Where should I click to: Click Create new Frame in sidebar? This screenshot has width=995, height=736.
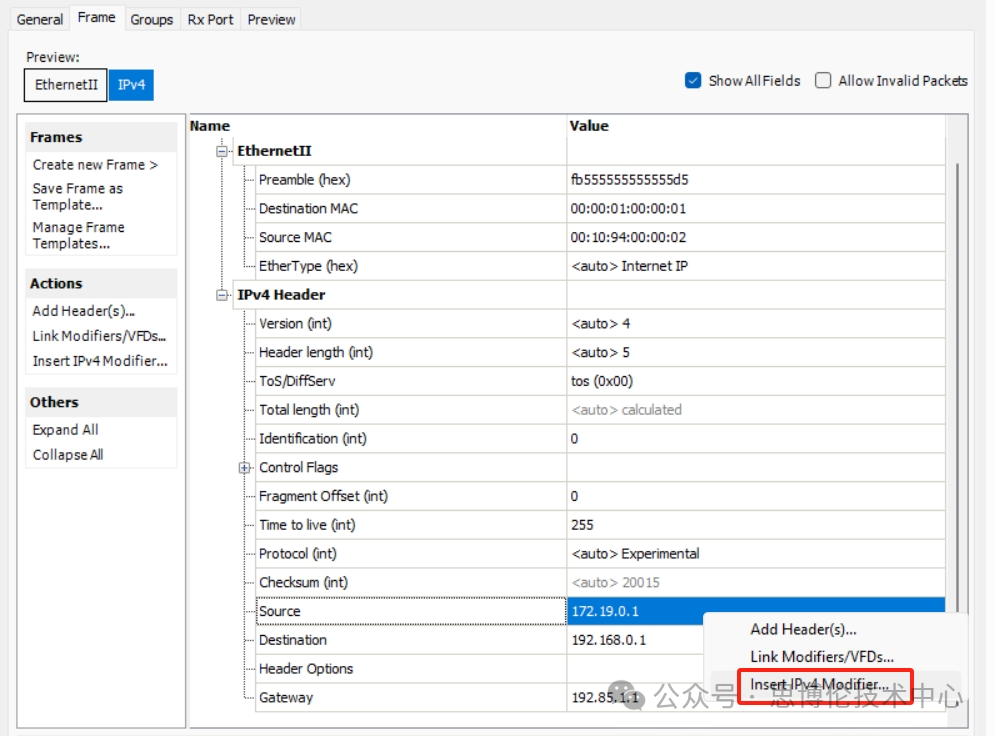click(95, 165)
